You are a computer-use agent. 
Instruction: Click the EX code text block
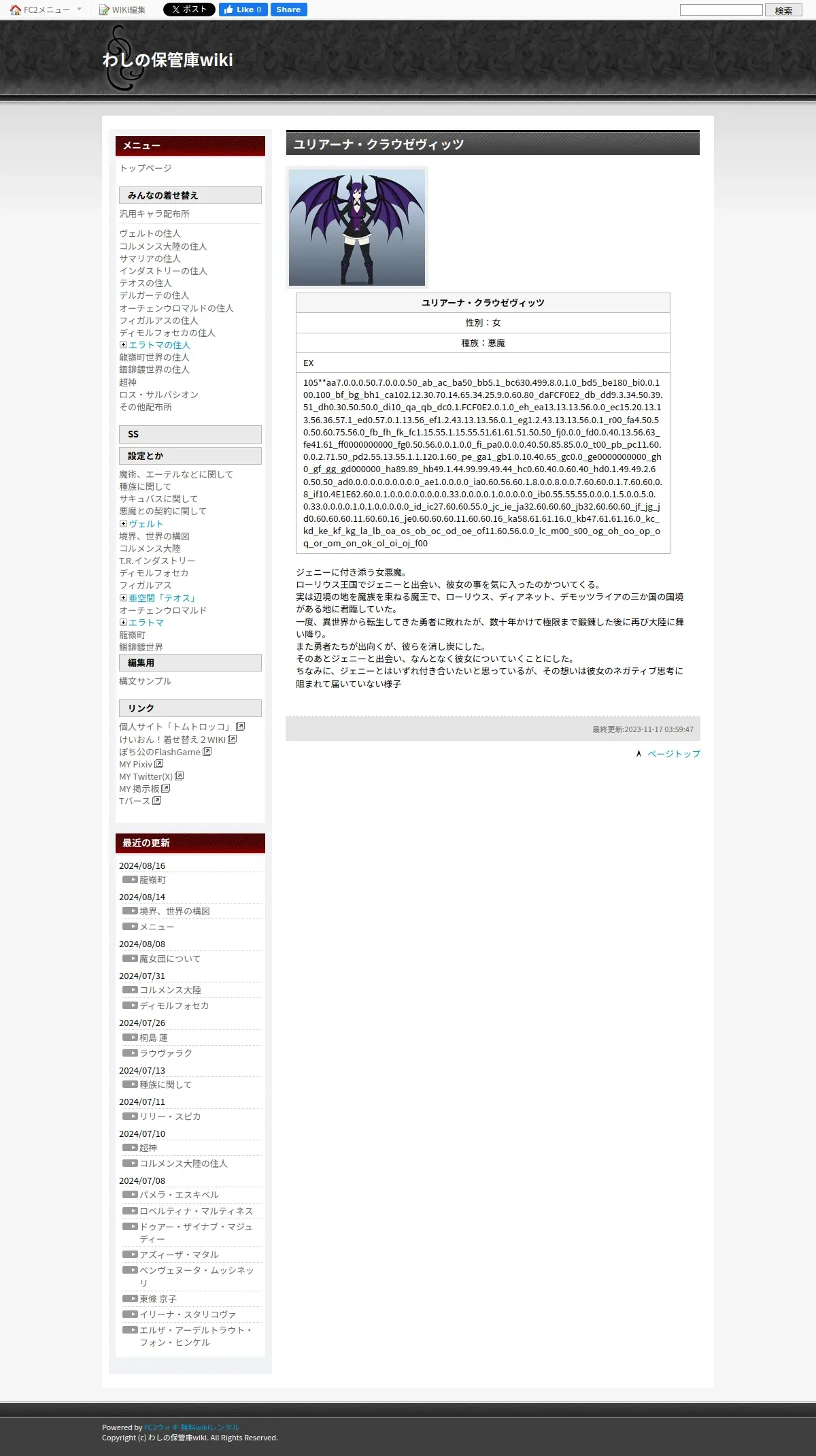[x=483, y=463]
